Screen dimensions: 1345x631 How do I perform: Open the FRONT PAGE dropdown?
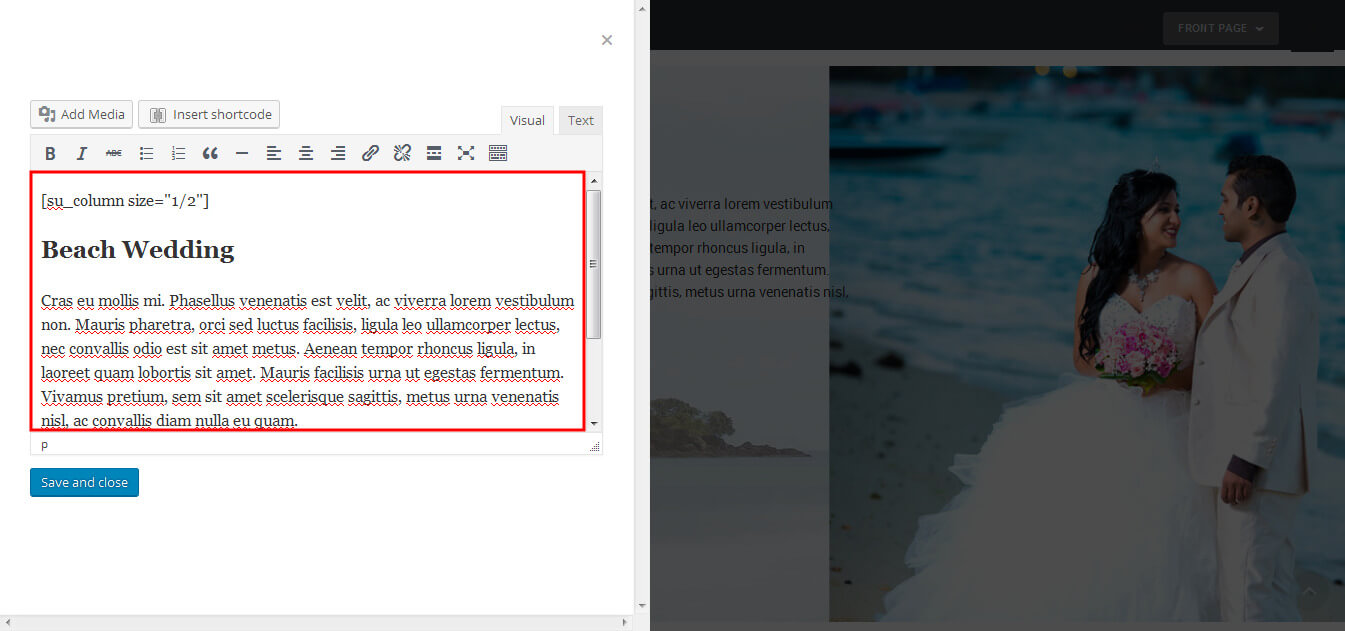coord(1220,28)
